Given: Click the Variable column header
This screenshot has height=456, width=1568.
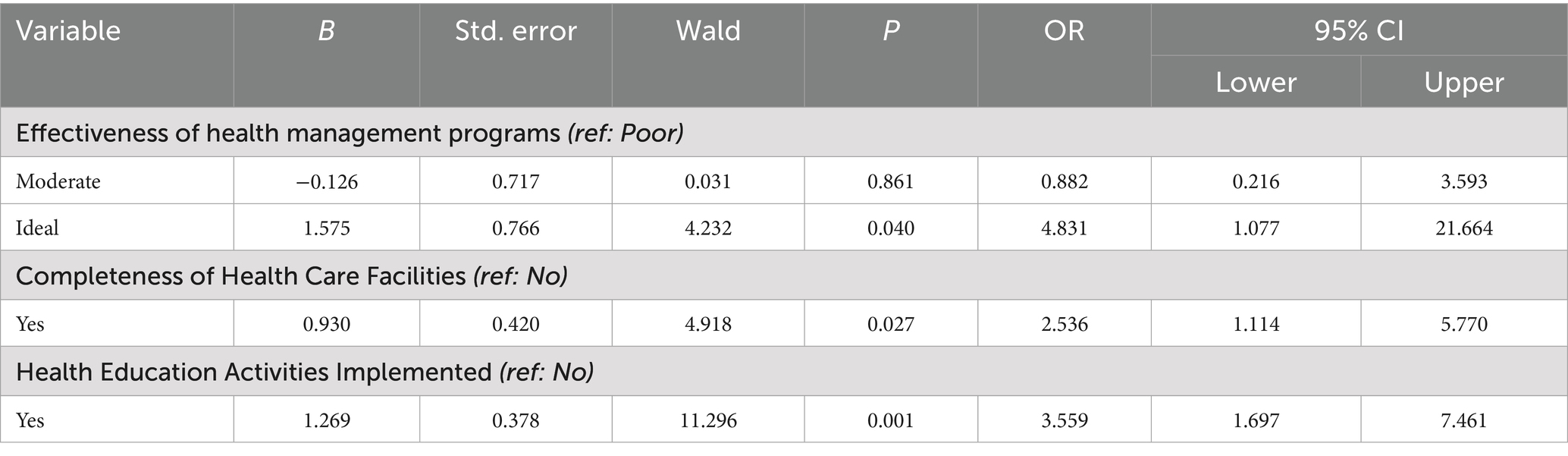Looking at the screenshot, I should (x=68, y=31).
